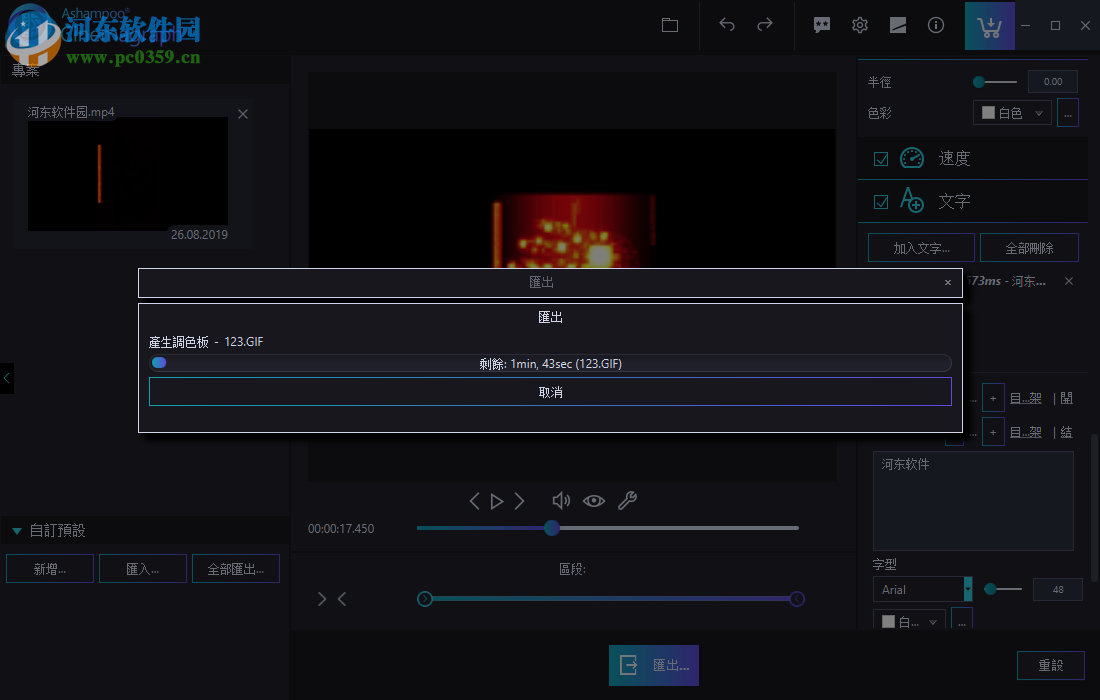Remove the 河东... text entry with X
Image resolution: width=1100 pixels, height=700 pixels.
1068,281
